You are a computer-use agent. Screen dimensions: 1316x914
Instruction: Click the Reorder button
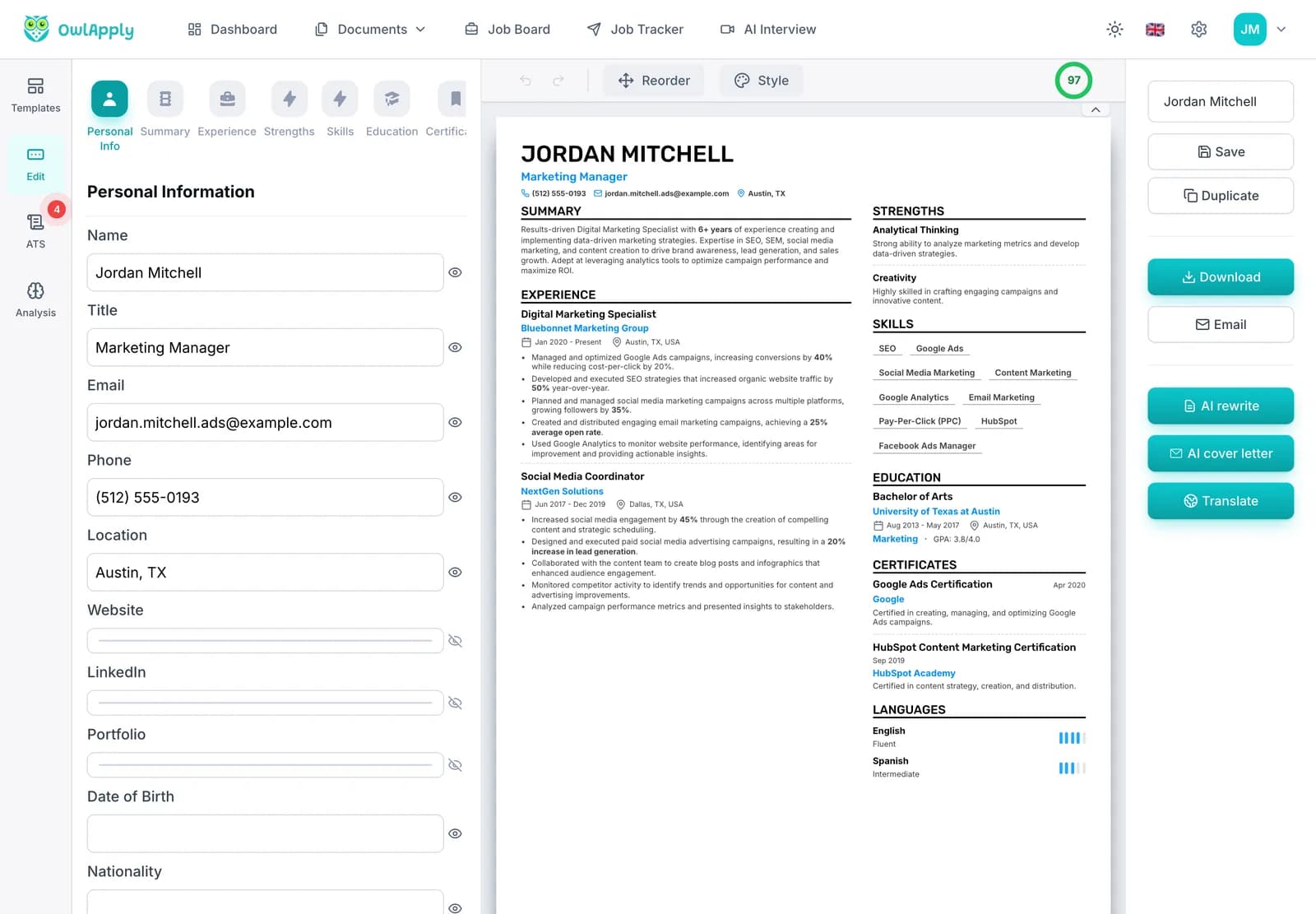click(x=654, y=81)
